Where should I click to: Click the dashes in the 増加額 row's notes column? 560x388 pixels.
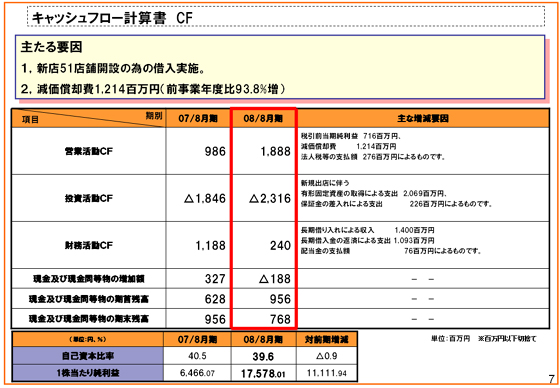click(423, 279)
